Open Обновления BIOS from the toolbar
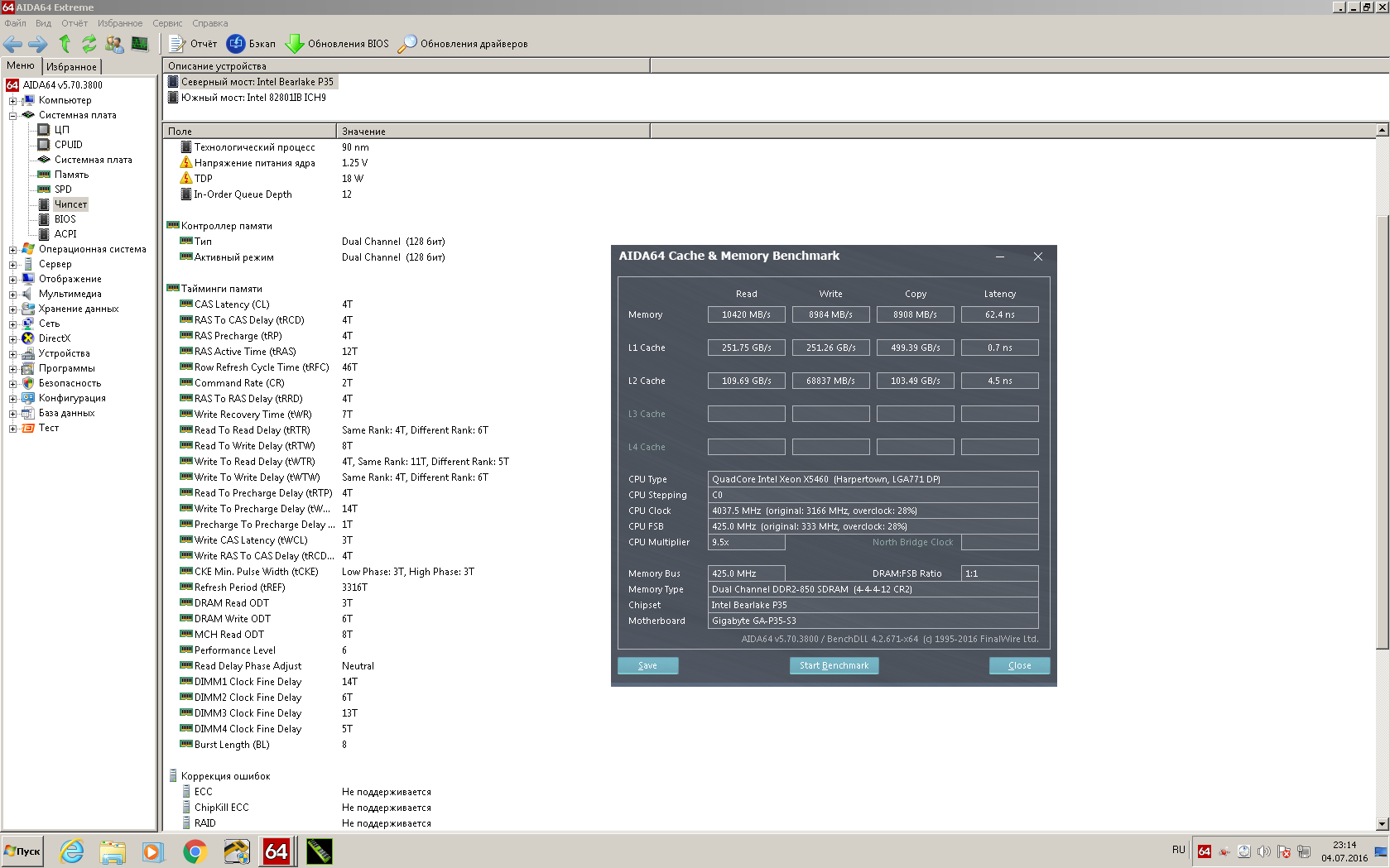The height and width of the screenshot is (868, 1390). [x=337, y=44]
